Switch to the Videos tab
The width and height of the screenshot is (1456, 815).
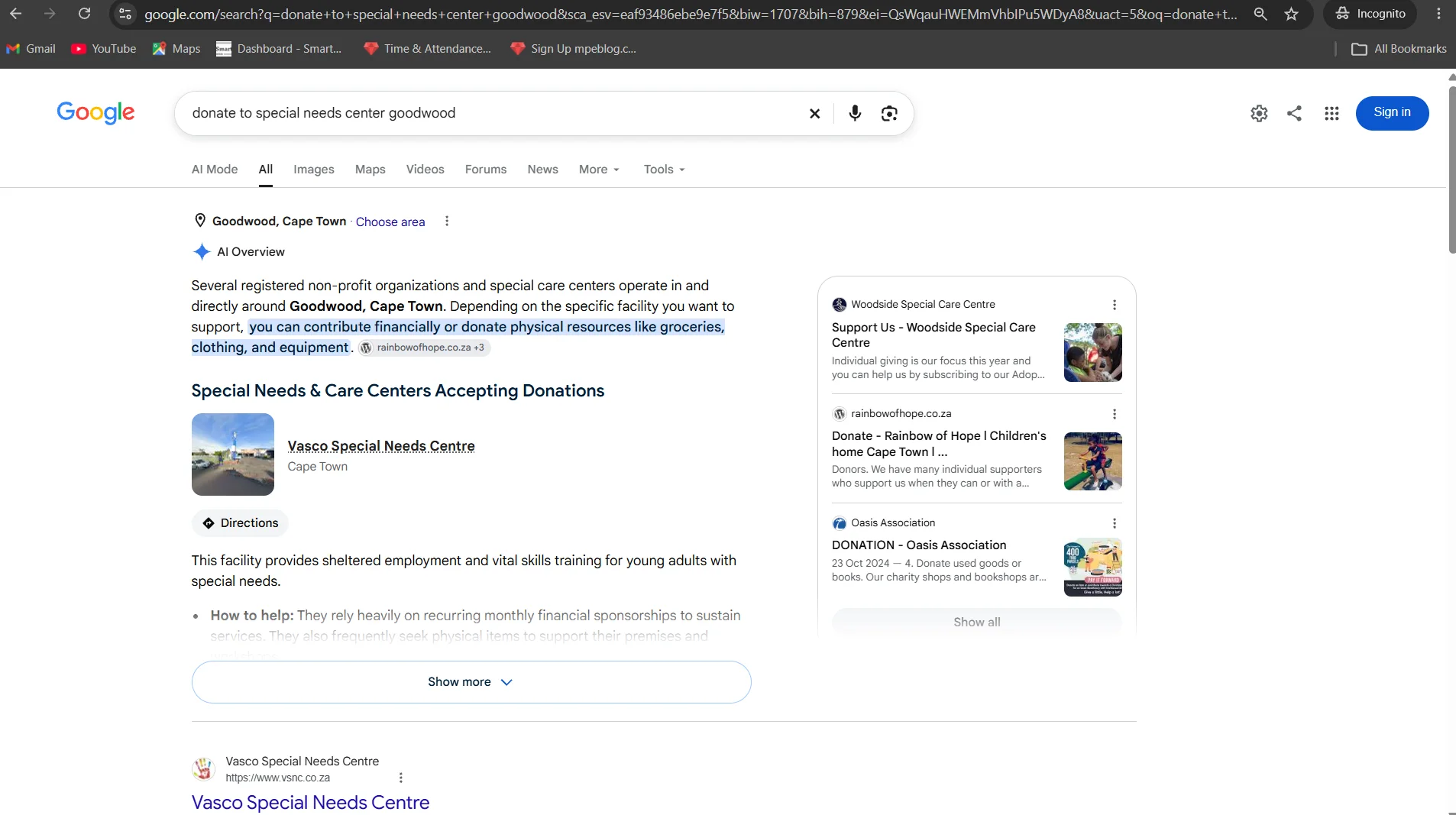point(425,170)
